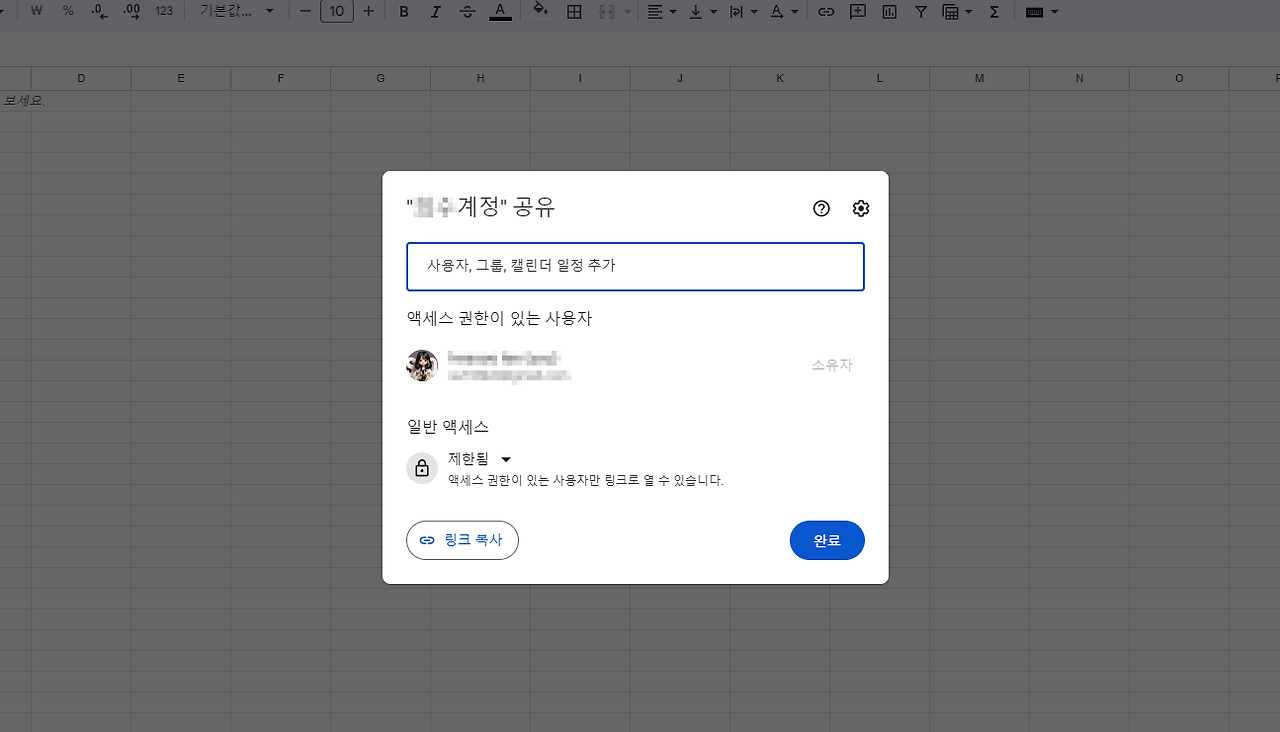1280x732 pixels.
Task: Select the percent format icon
Action: point(67,12)
